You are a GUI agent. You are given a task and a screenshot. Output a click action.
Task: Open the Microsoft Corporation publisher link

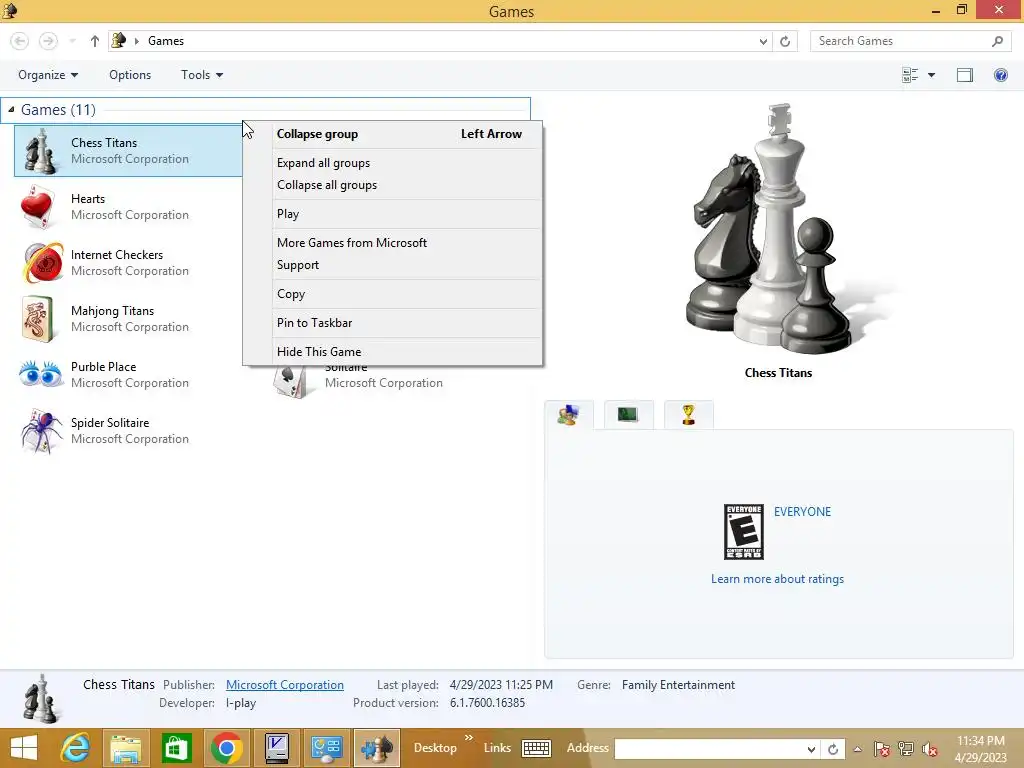(285, 685)
